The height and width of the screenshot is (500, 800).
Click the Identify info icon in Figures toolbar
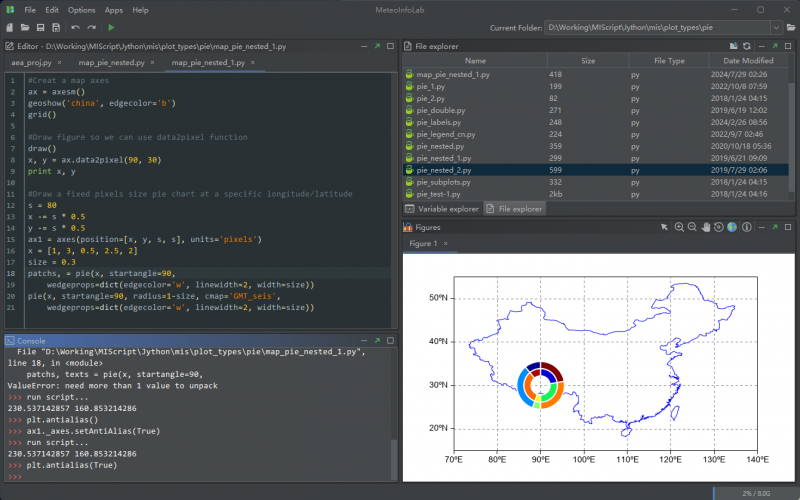click(x=745, y=227)
